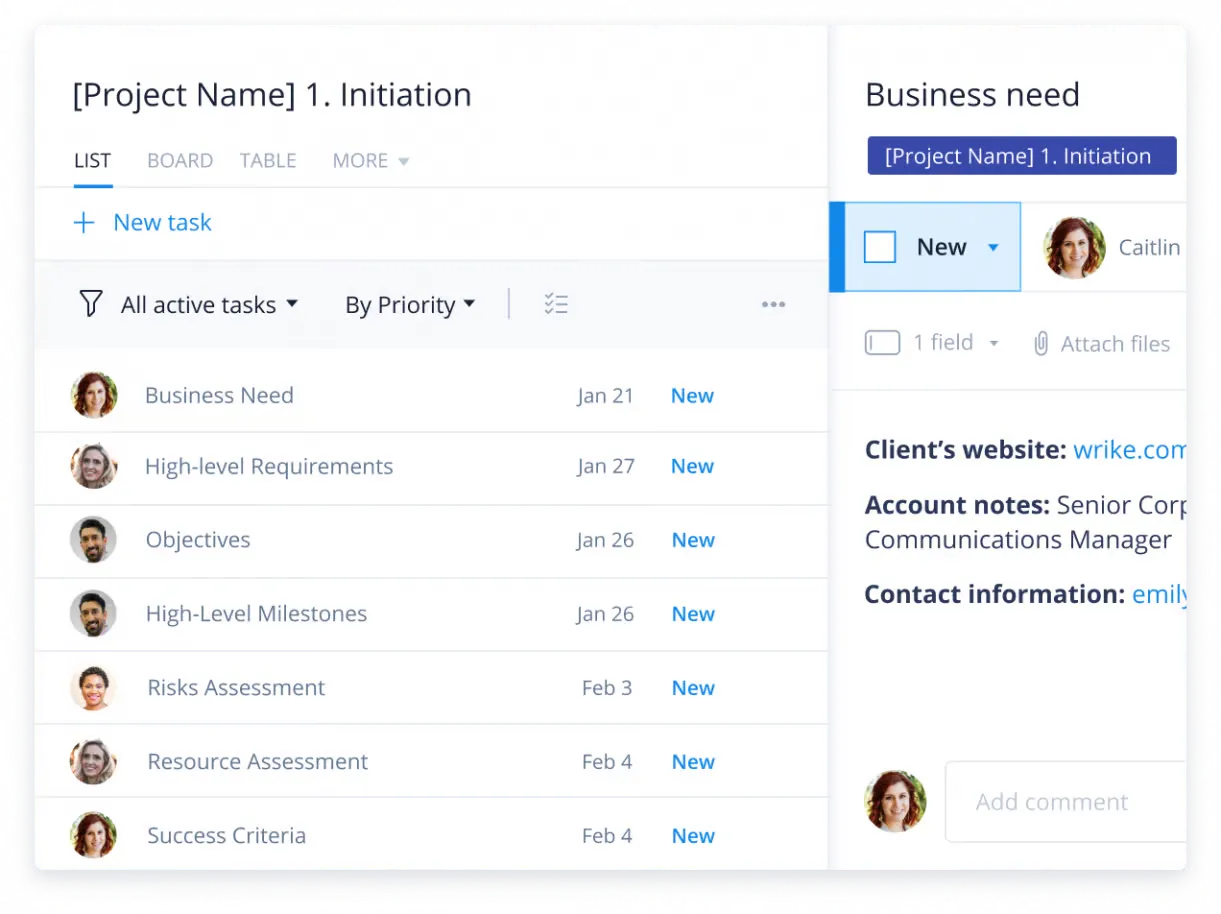The width and height of the screenshot is (1221, 914).
Task: Click the [Project Name] 1. Initiation list title
Action: tap(272, 95)
